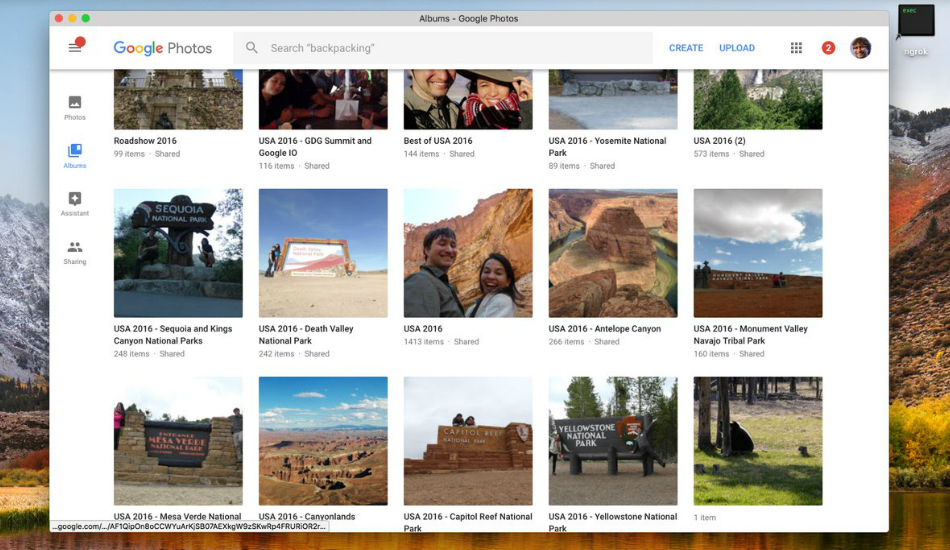
Task: Click Sequoia and Kings Canyon title
Action: 173,334
